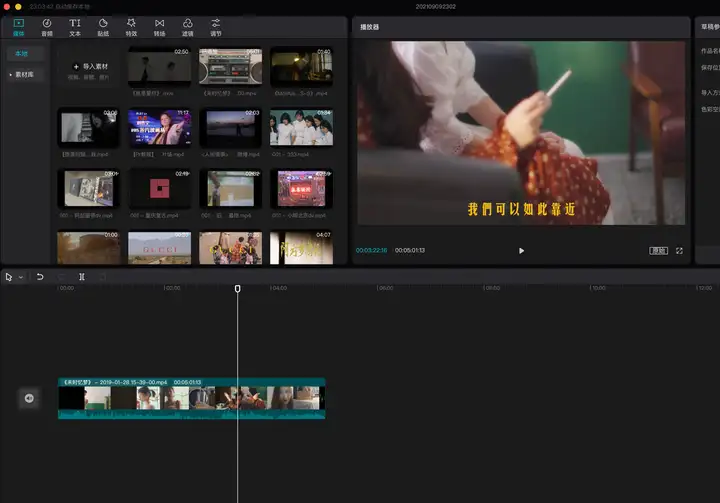
Task: Click the 原始 original ratio button
Action: (x=658, y=251)
